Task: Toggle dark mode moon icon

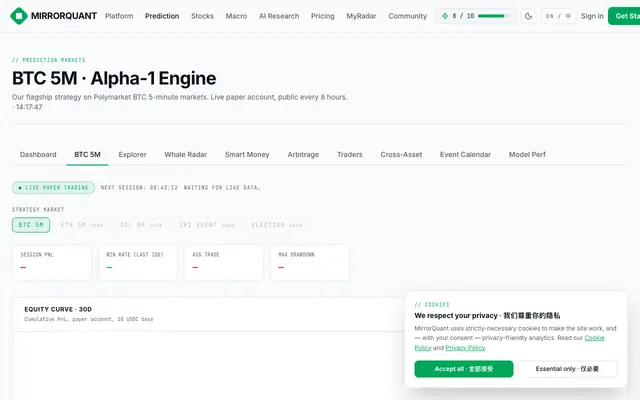Action: point(528,16)
